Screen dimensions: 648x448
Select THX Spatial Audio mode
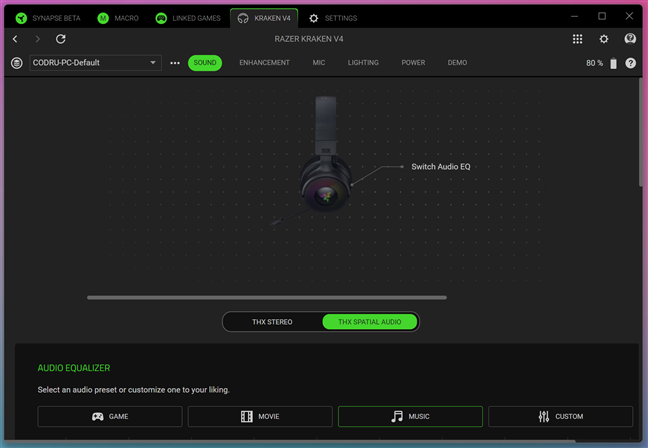(370, 322)
